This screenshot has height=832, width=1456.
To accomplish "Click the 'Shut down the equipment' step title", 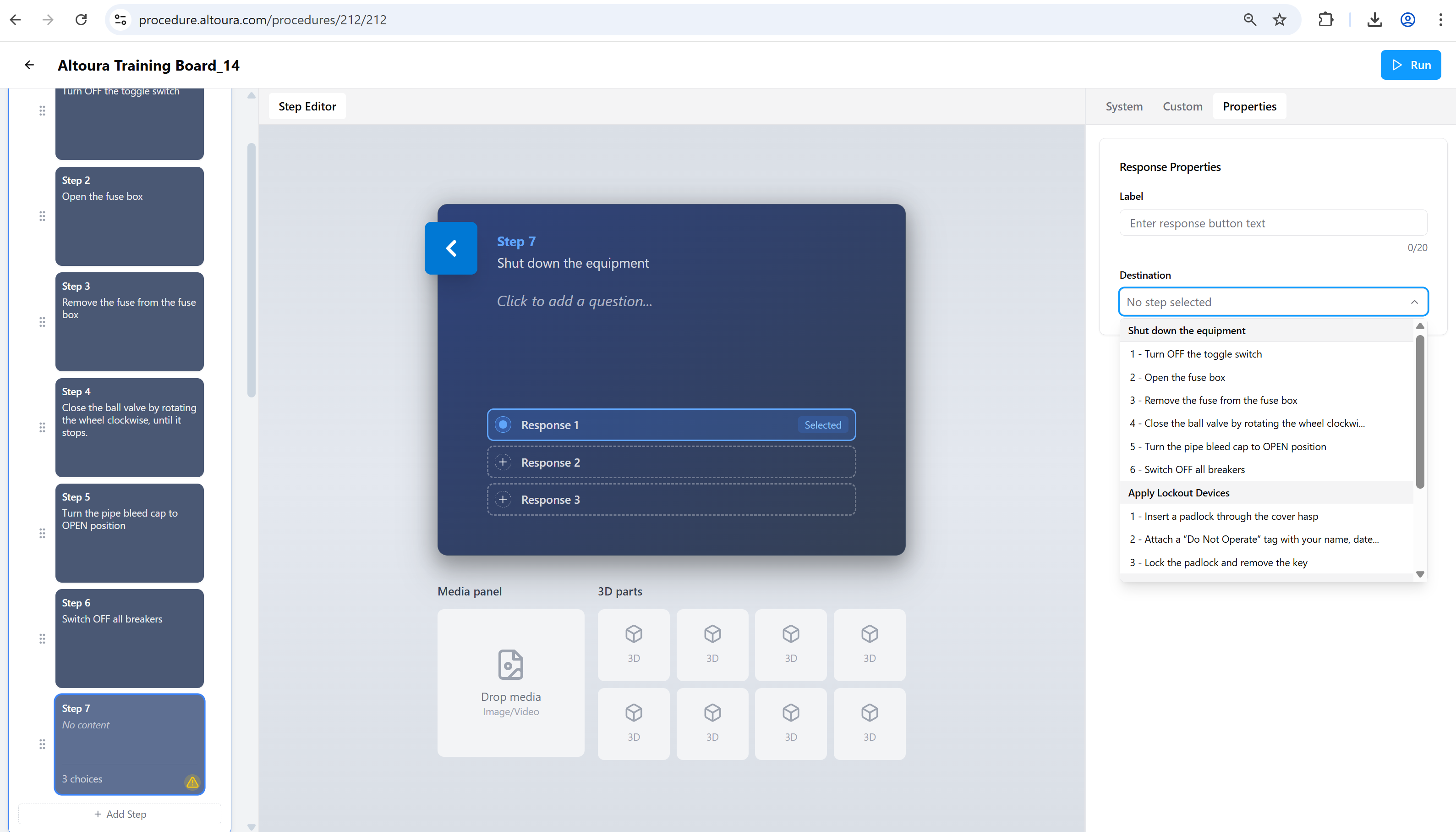I will pyautogui.click(x=573, y=263).
